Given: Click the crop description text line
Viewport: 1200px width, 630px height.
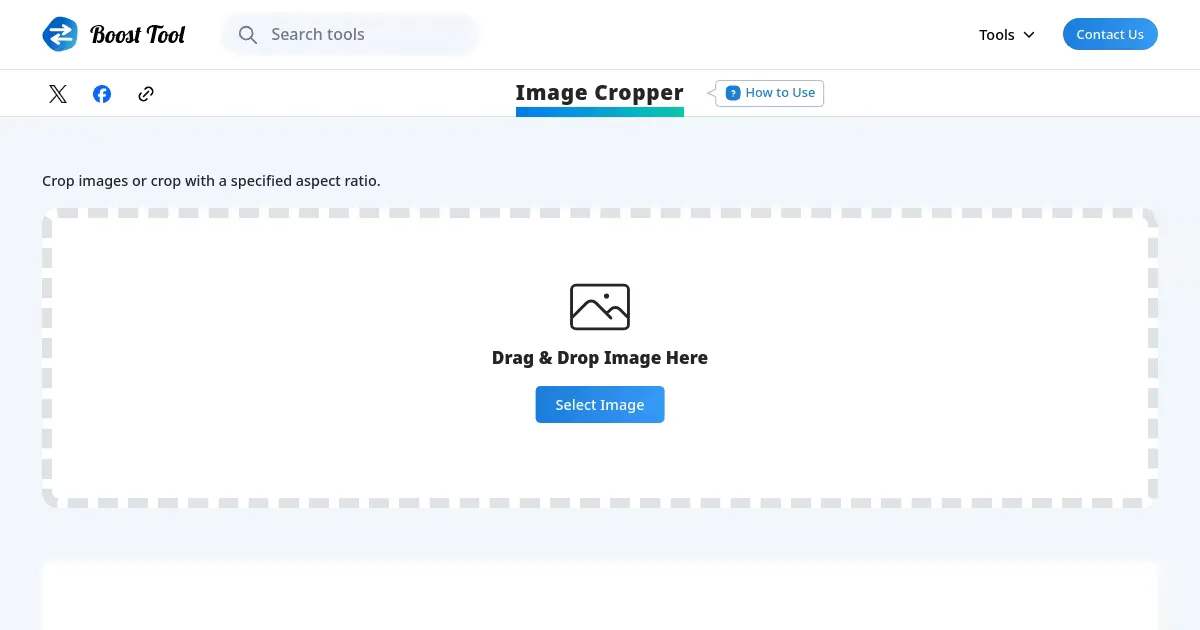Looking at the screenshot, I should [x=211, y=181].
